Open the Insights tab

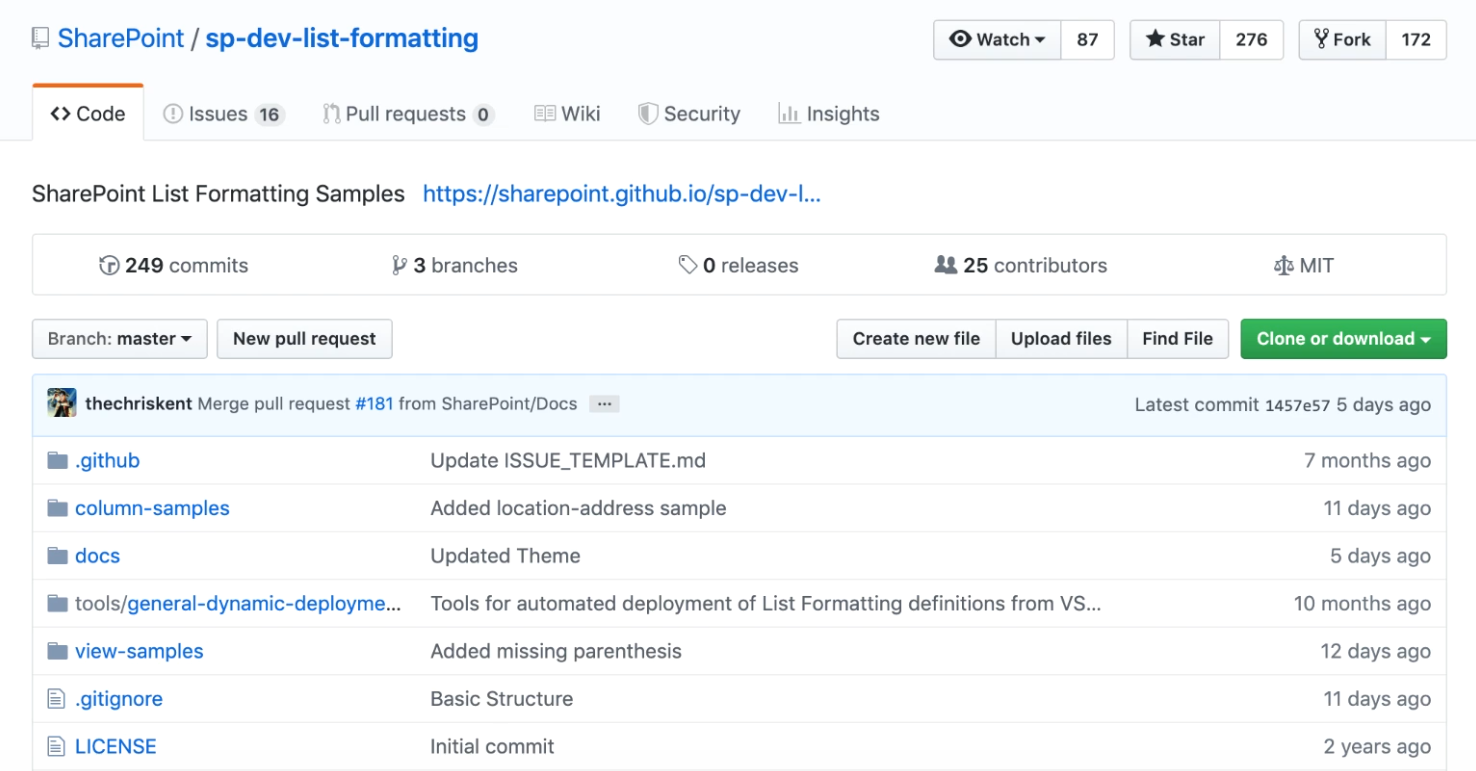pos(829,114)
